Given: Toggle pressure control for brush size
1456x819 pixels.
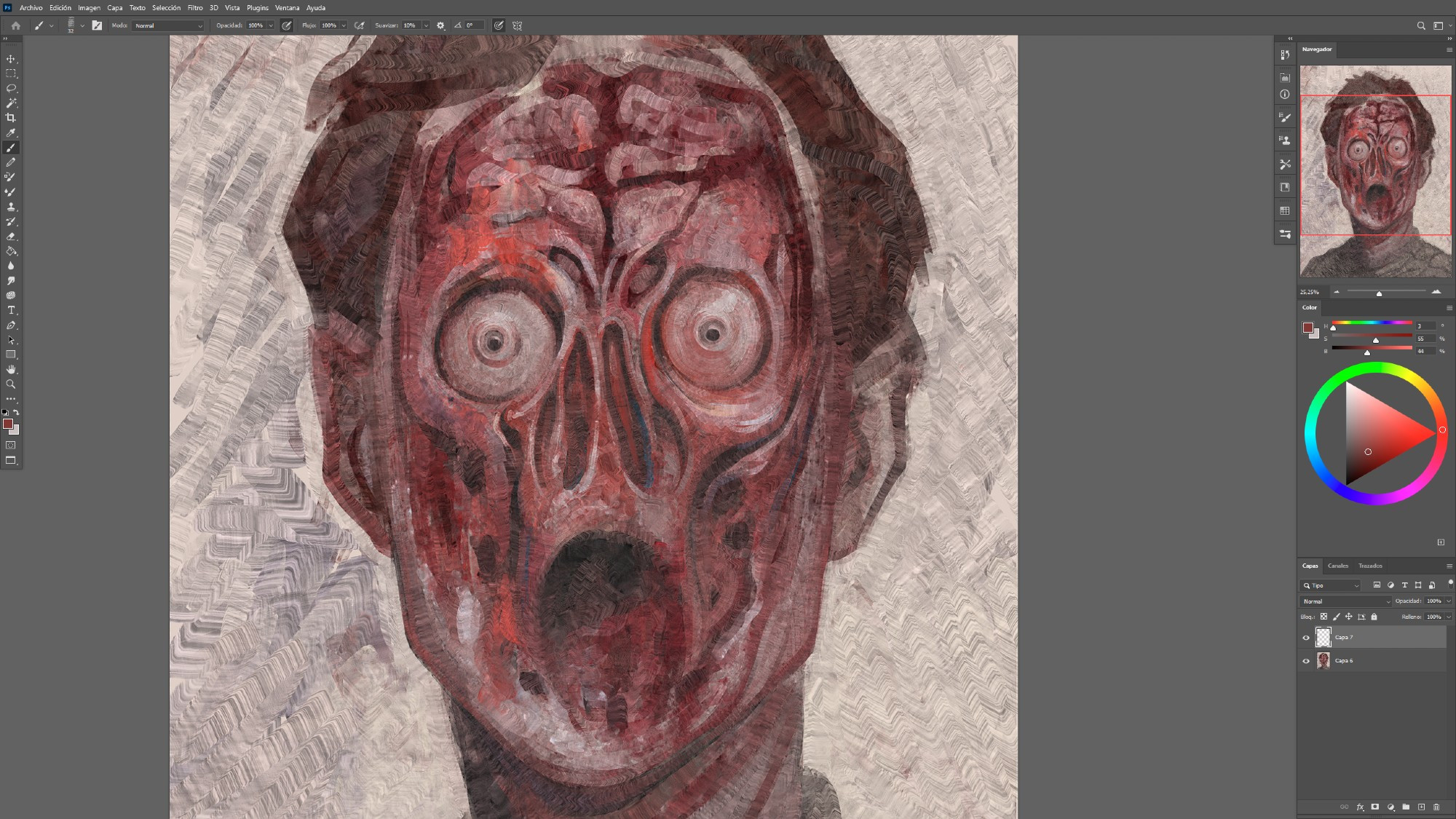Looking at the screenshot, I should [x=499, y=25].
